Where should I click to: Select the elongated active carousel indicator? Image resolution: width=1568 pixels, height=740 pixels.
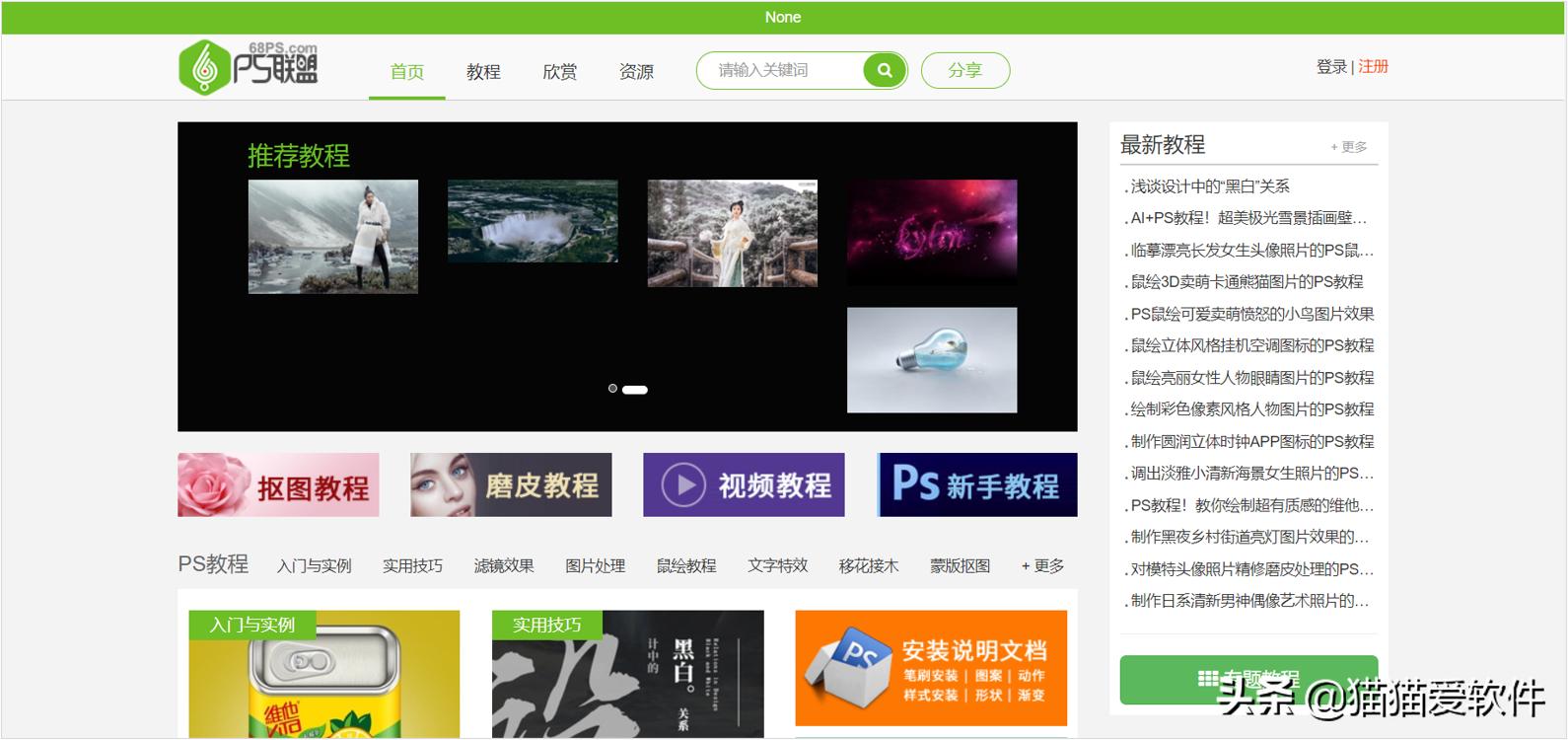click(635, 390)
